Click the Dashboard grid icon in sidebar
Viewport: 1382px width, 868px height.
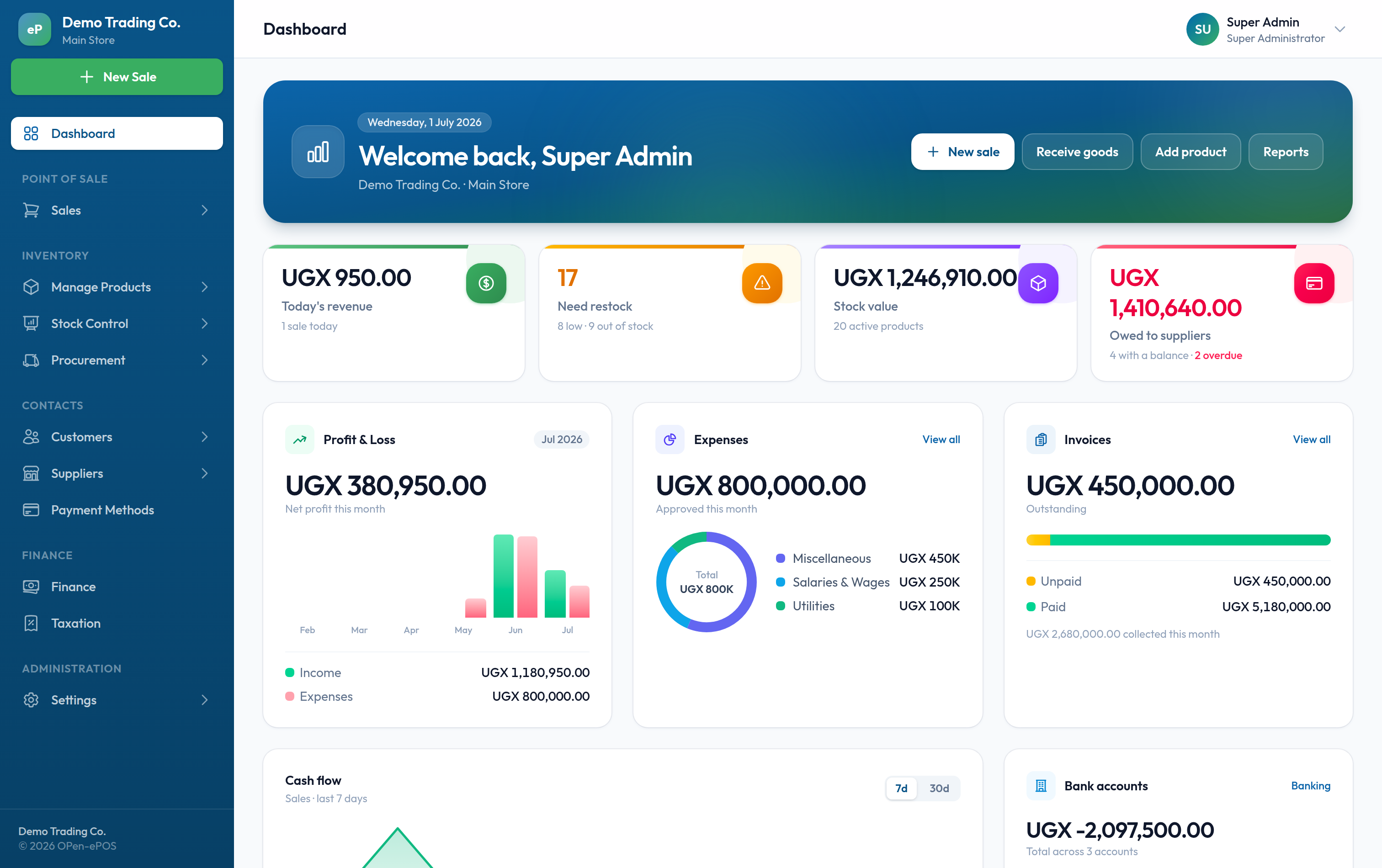31,134
